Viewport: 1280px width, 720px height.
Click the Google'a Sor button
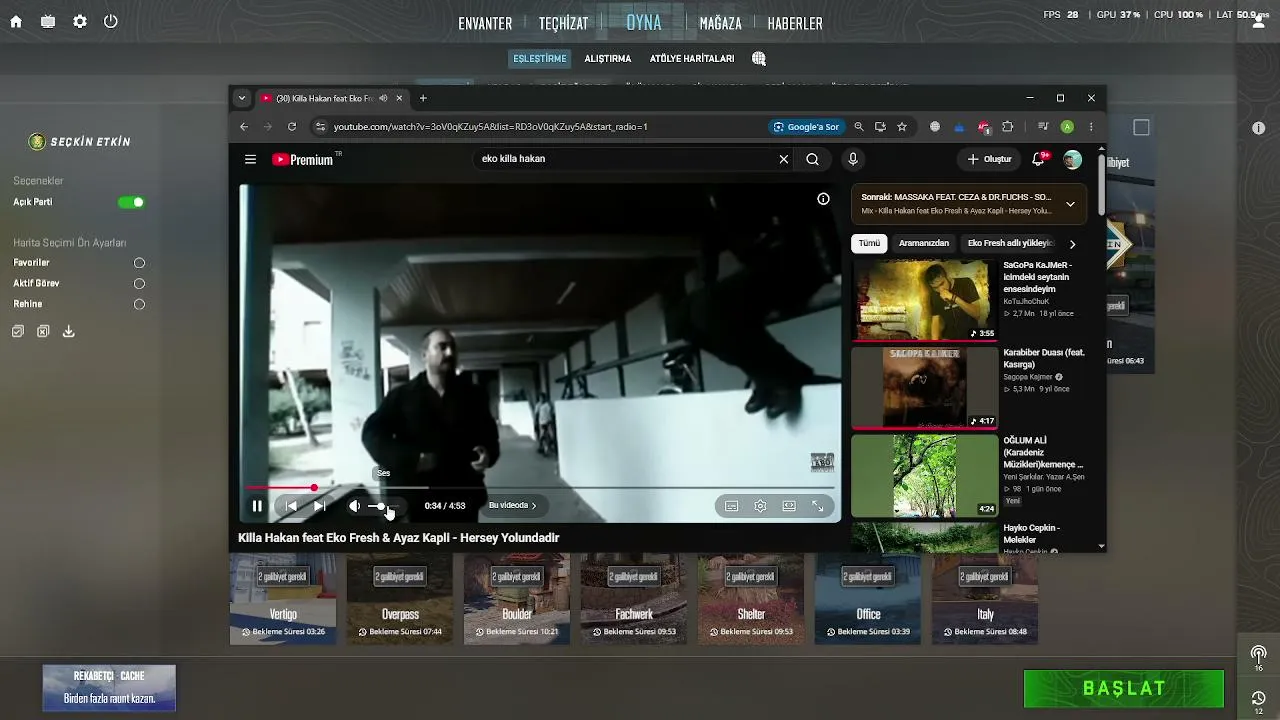pos(806,127)
